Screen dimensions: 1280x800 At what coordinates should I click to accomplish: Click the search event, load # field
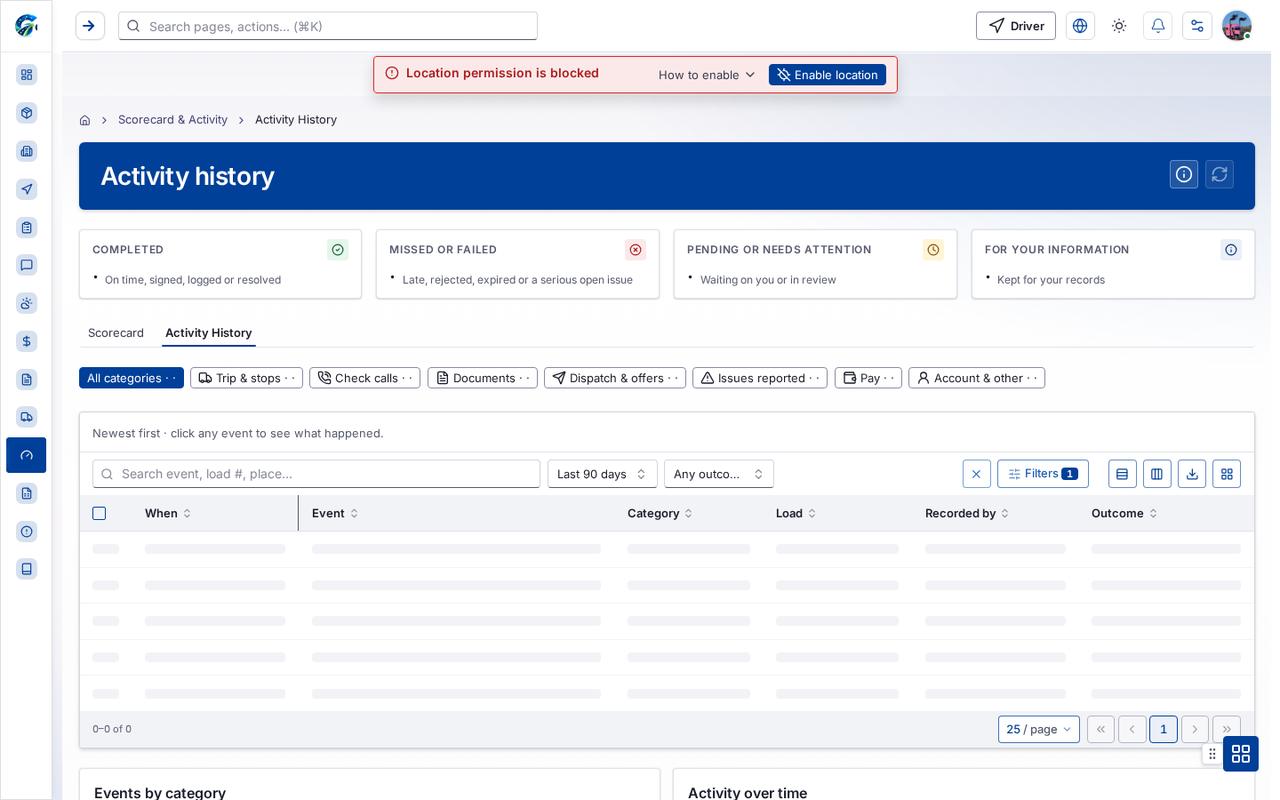click(316, 474)
